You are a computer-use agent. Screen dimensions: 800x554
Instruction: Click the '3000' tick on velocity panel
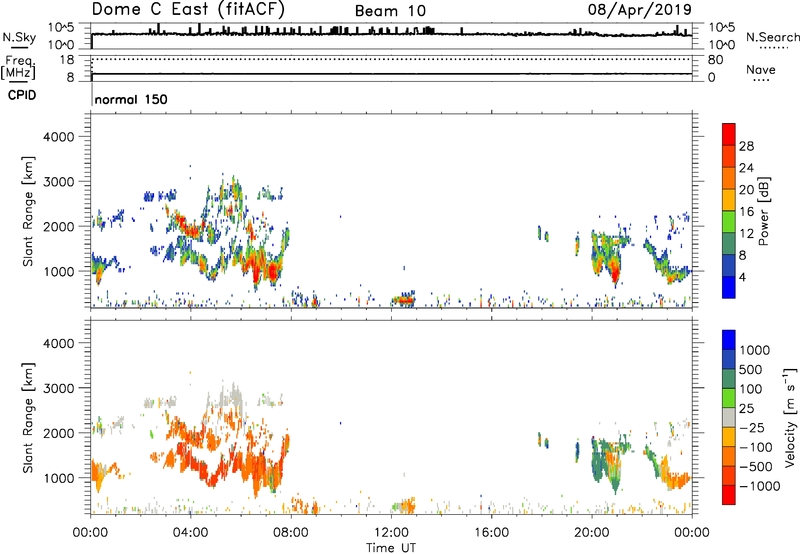pos(59,388)
